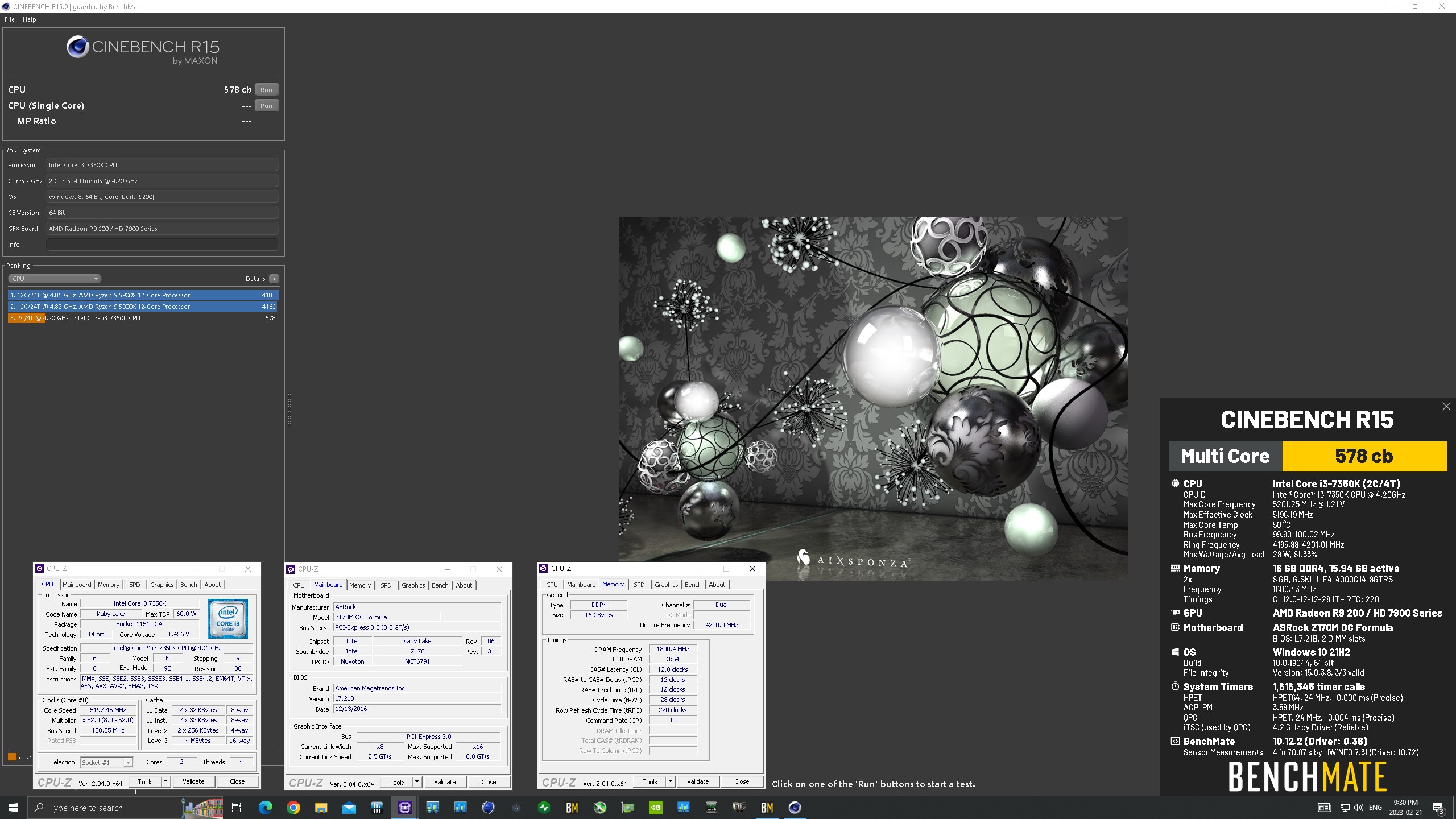The height and width of the screenshot is (819, 1456).
Task: Click the System Timers clock icon
Action: 1175,686
